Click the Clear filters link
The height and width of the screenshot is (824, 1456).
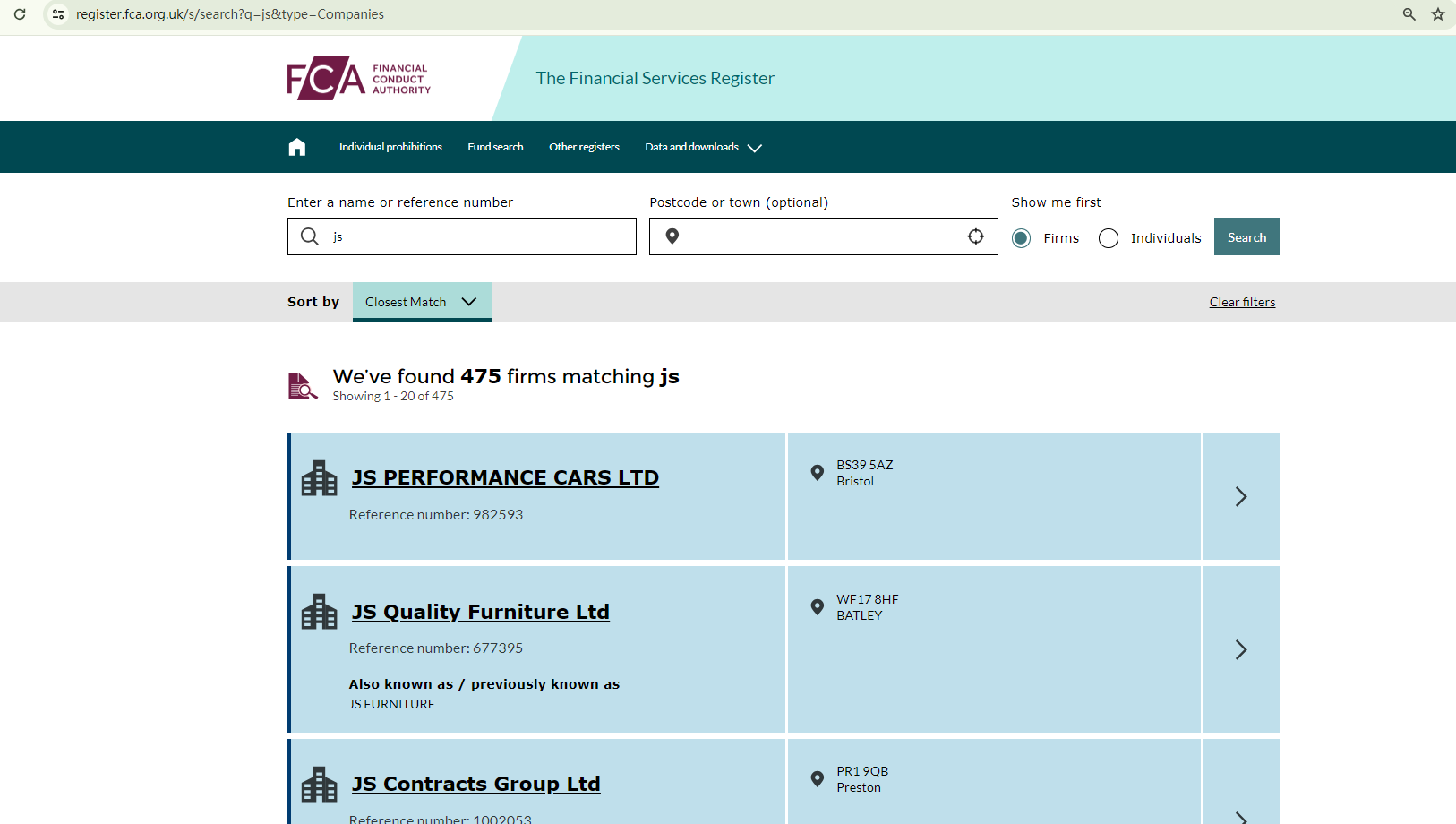point(1242,302)
